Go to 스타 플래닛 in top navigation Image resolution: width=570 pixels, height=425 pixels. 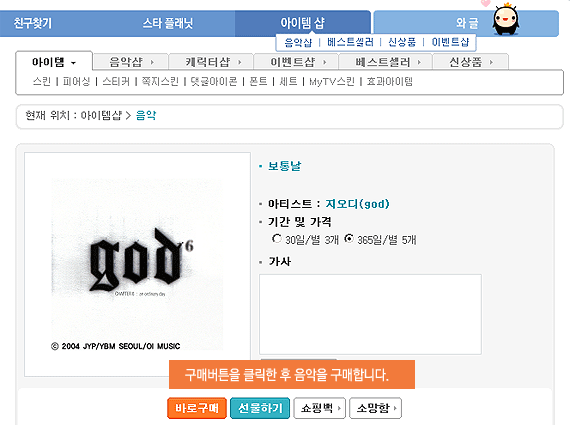[x=168, y=23]
